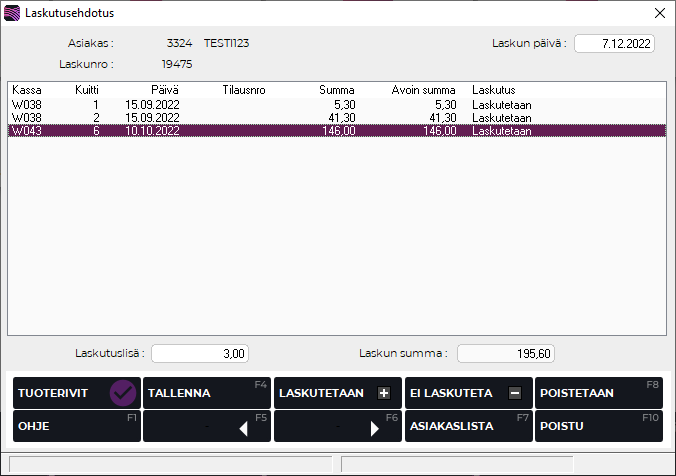Viewport: 676px width, 476px height.
Task: Select row W038 with sum 41,30
Action: tap(200, 117)
